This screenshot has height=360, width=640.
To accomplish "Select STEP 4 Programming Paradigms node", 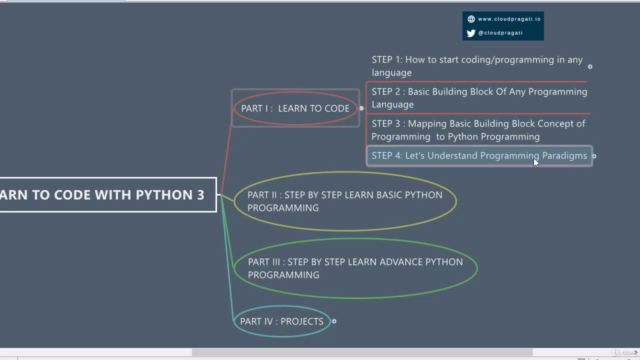I will (479, 156).
